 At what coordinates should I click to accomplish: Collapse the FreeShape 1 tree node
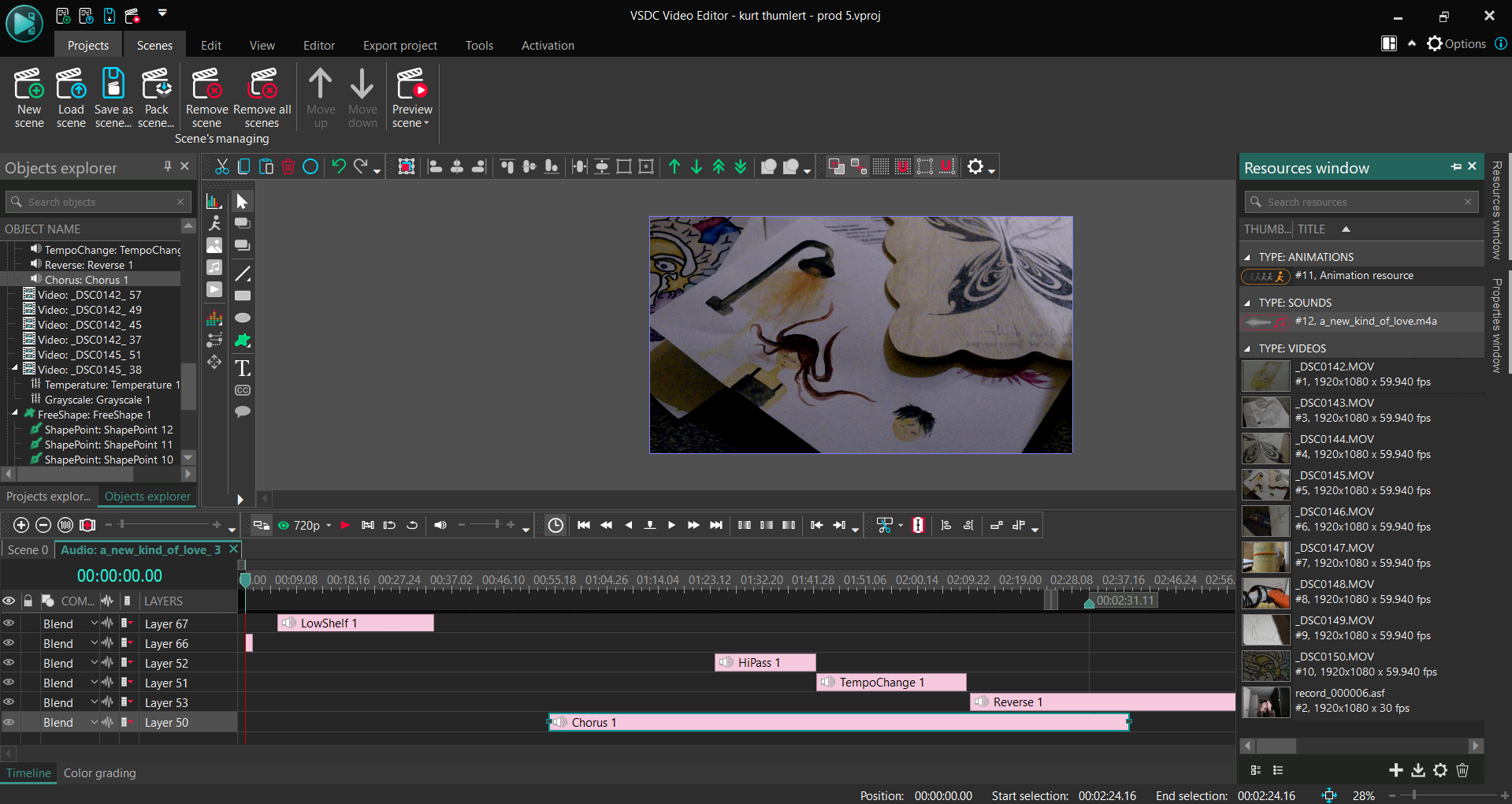(14, 413)
